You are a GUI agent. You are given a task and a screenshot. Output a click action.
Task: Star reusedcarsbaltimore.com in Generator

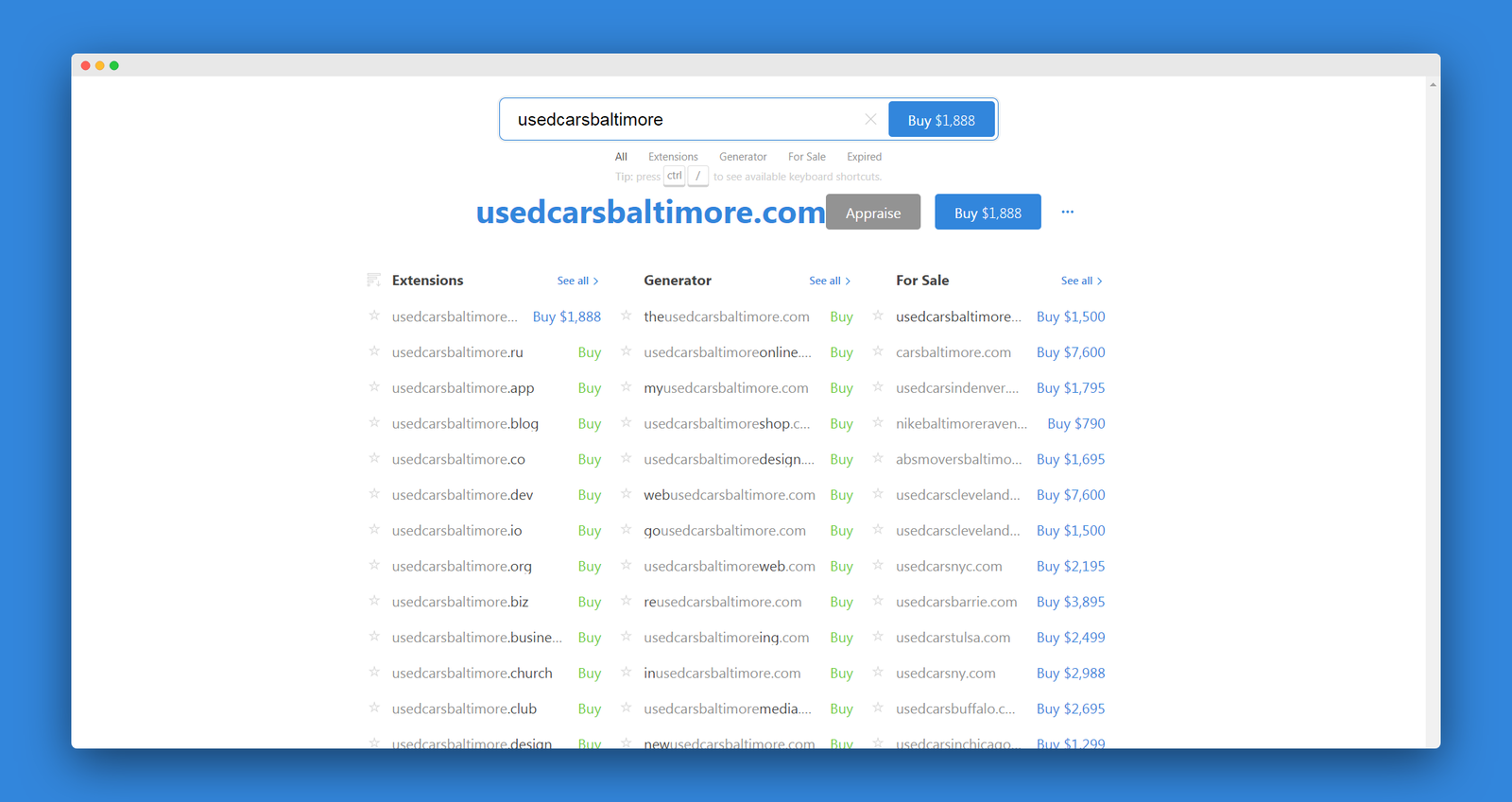pyautogui.click(x=626, y=601)
